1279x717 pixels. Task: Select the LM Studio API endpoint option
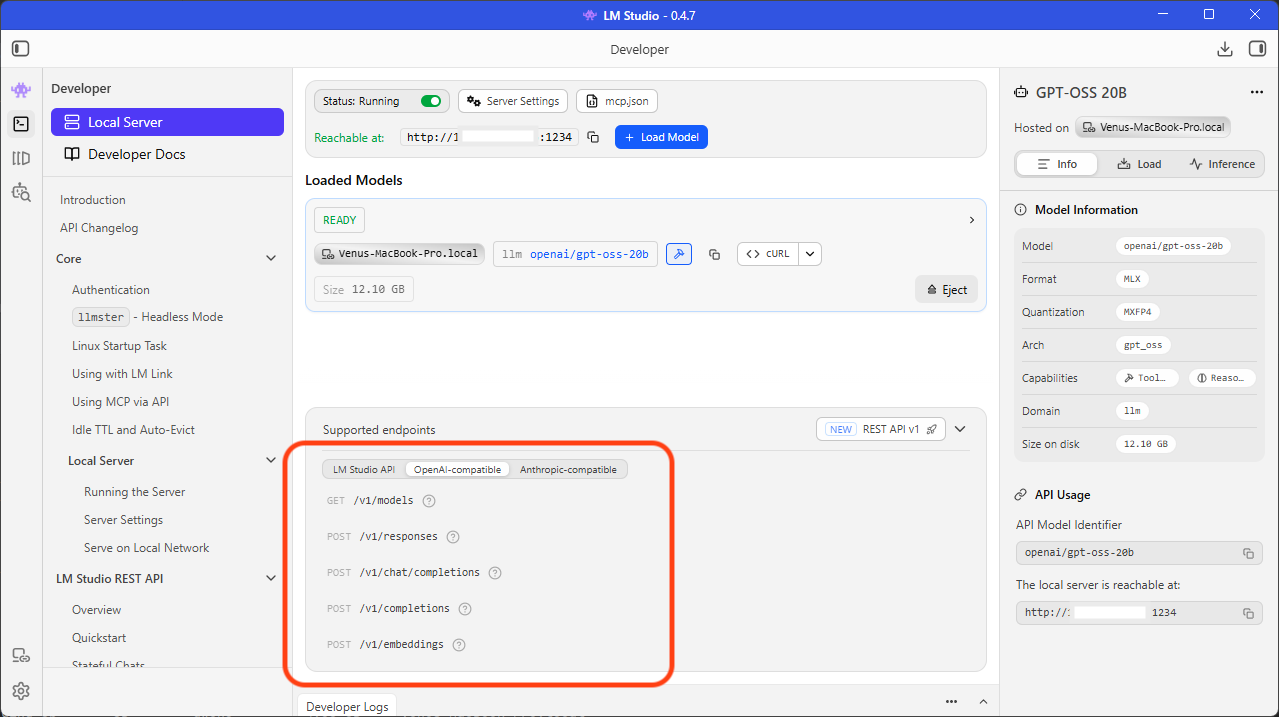364,469
